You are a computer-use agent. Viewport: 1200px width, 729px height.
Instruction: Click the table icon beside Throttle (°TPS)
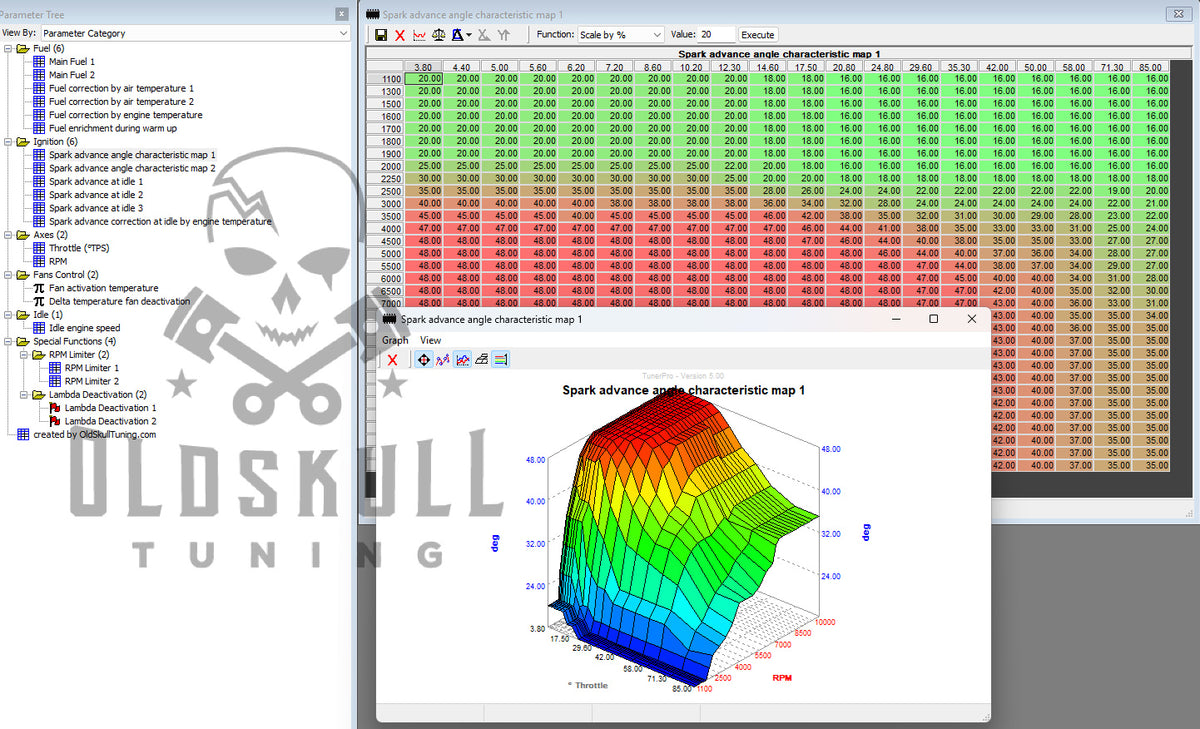click(x=39, y=248)
